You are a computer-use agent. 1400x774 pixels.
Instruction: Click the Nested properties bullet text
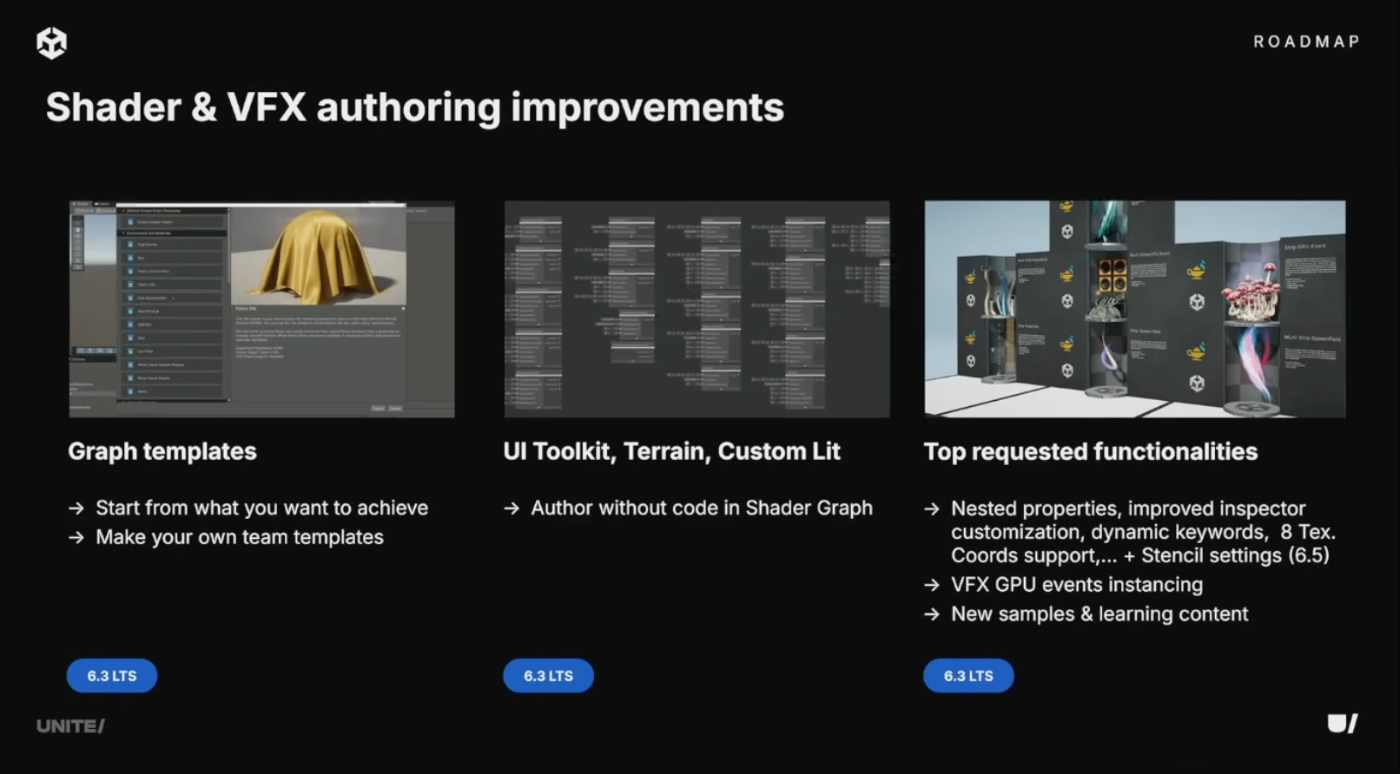click(x=1144, y=531)
